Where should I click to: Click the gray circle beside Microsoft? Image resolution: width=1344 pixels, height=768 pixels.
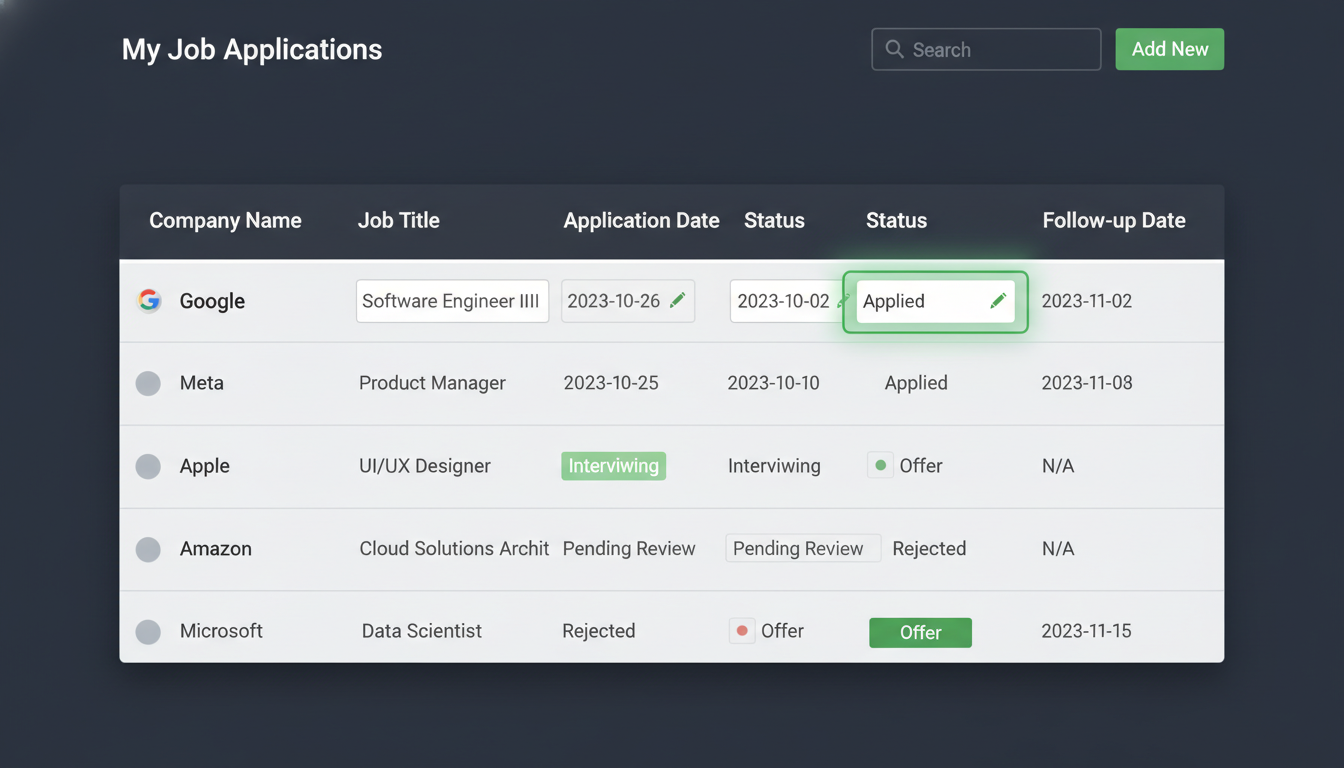(x=148, y=631)
